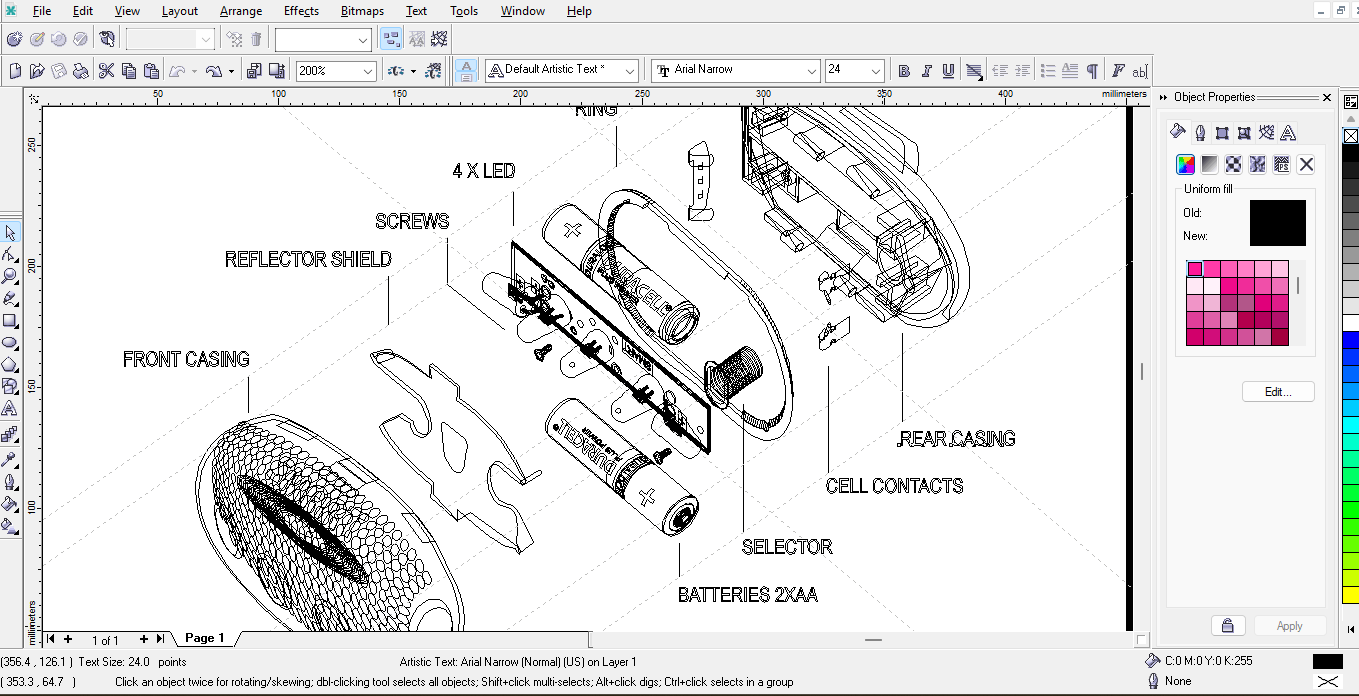Click the Apply button
1359x696 pixels.
1289,626
